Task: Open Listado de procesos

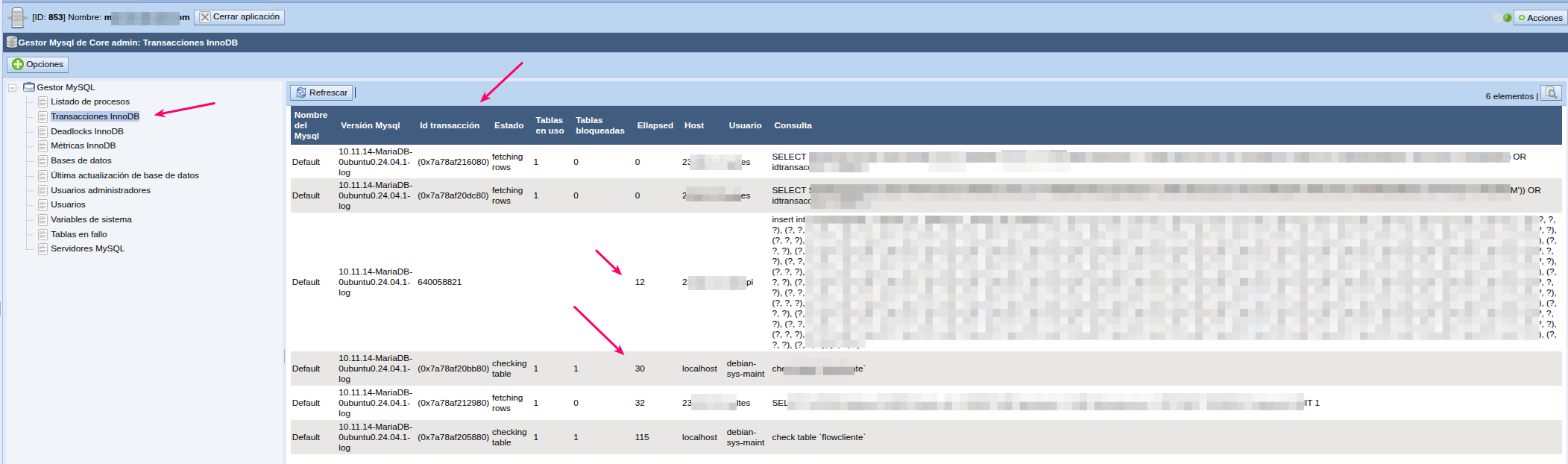Action: pos(89,102)
